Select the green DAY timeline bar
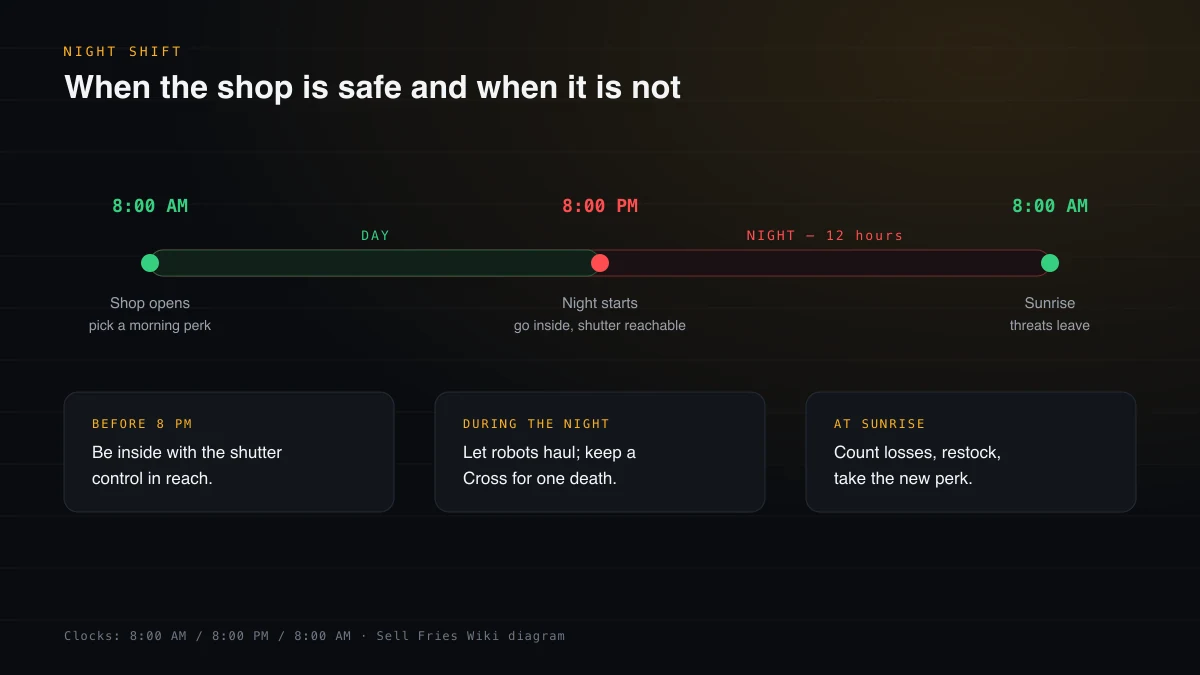This screenshot has height=675, width=1200. point(375,263)
